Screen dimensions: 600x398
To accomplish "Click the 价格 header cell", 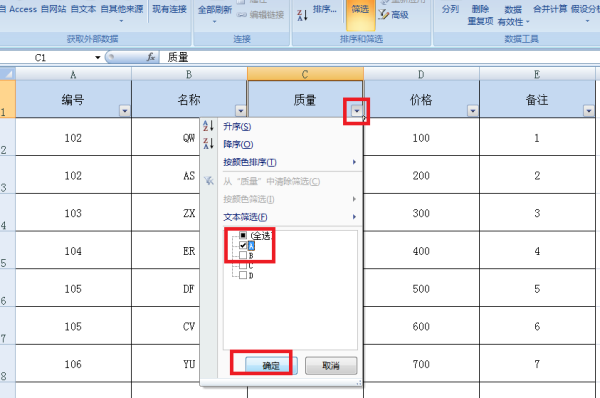I will 421,99.
